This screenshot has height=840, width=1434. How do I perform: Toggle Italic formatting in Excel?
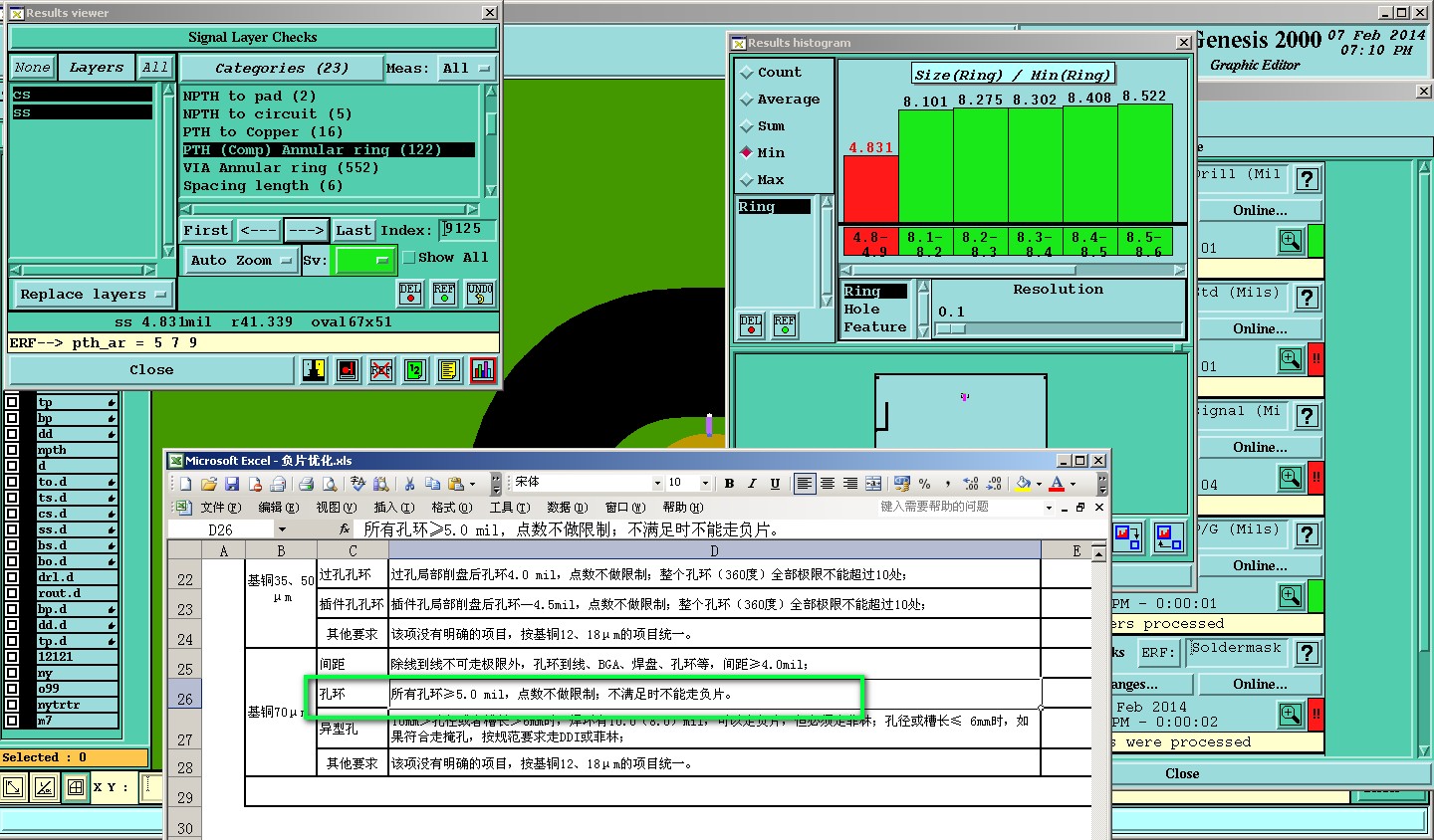(752, 484)
